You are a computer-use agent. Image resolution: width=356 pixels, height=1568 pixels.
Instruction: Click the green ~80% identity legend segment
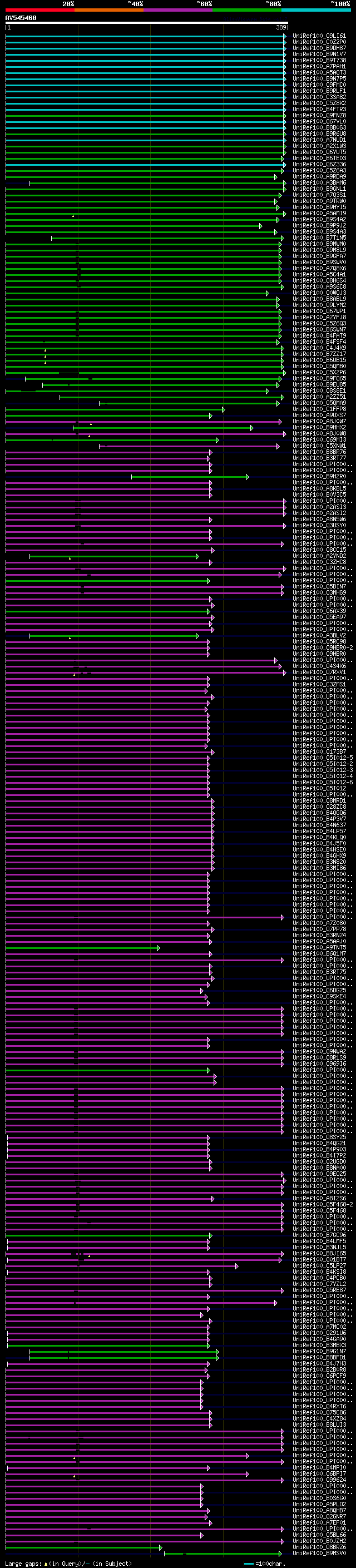tap(246, 10)
